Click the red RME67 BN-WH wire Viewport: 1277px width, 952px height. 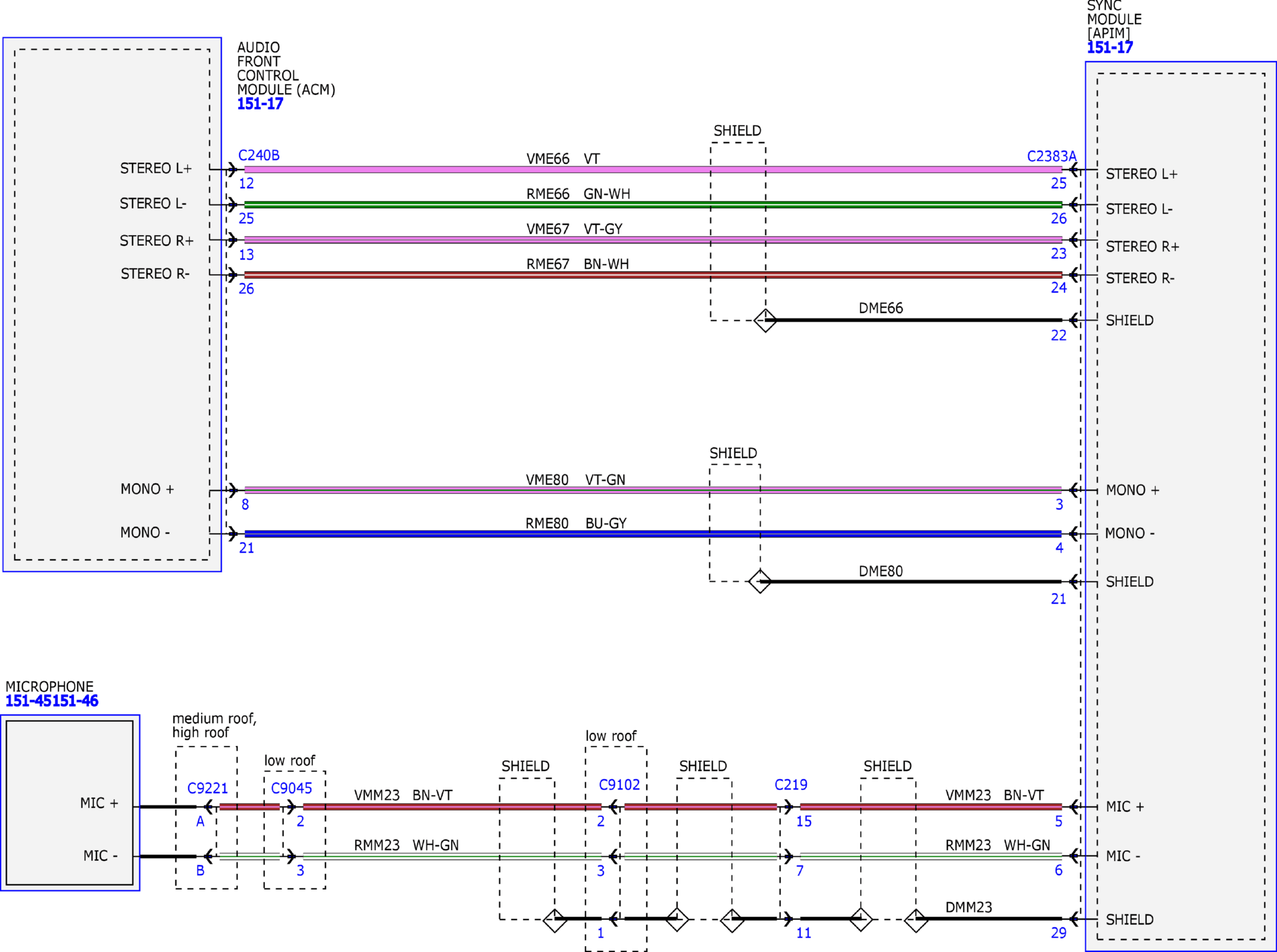pyautogui.click(x=653, y=275)
